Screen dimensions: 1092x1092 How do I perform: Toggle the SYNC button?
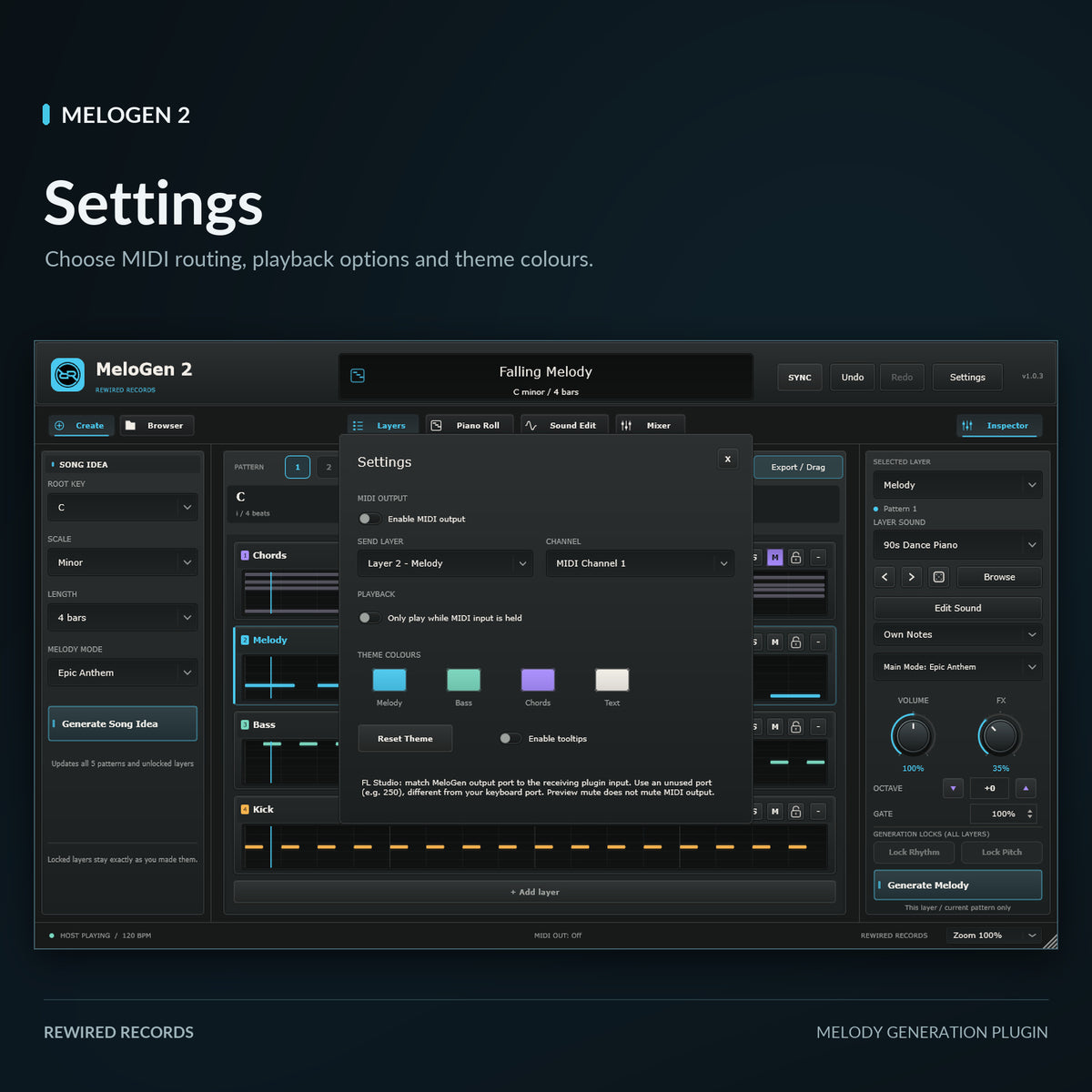[x=800, y=377]
